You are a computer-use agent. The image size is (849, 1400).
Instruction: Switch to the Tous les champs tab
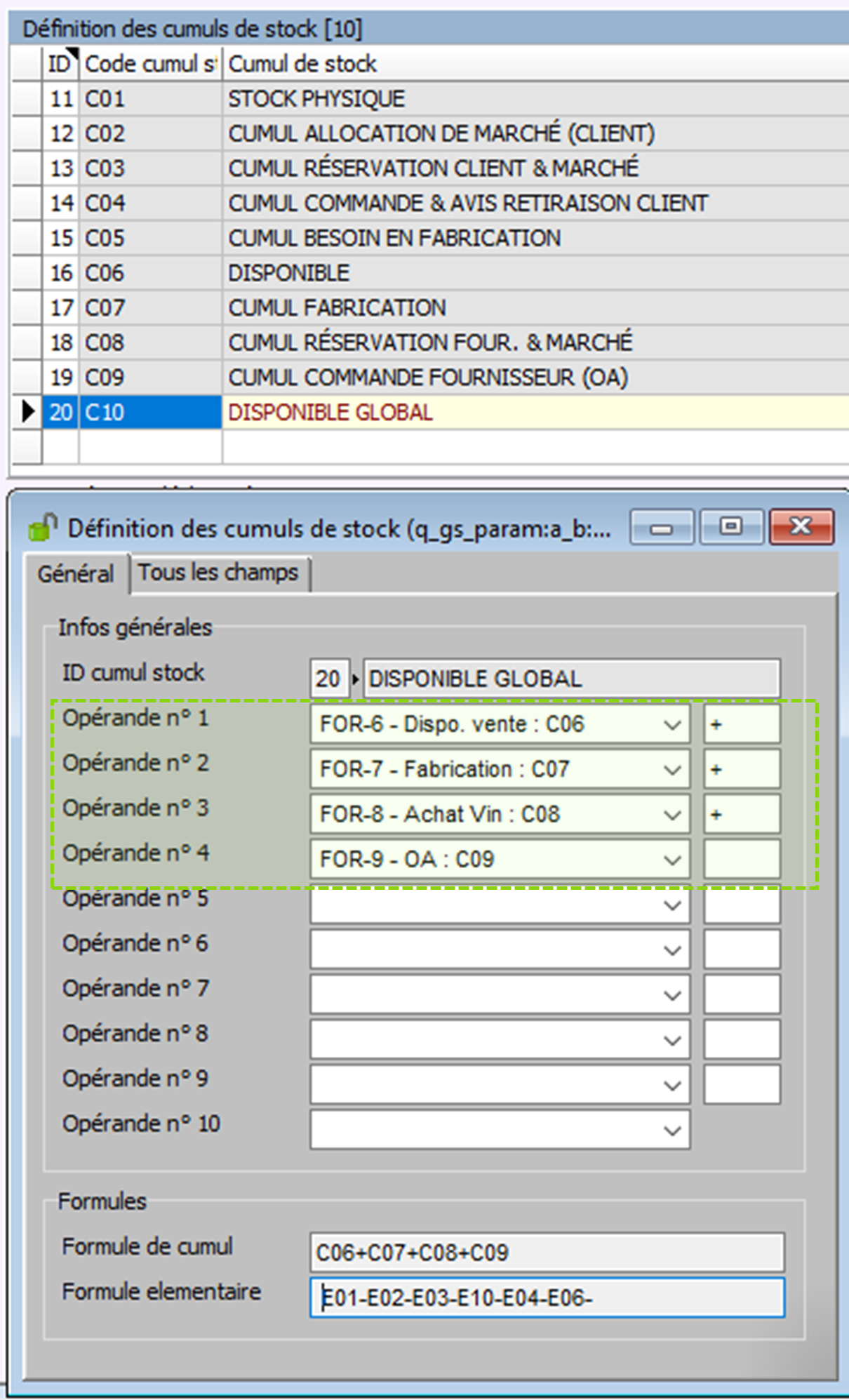[218, 573]
